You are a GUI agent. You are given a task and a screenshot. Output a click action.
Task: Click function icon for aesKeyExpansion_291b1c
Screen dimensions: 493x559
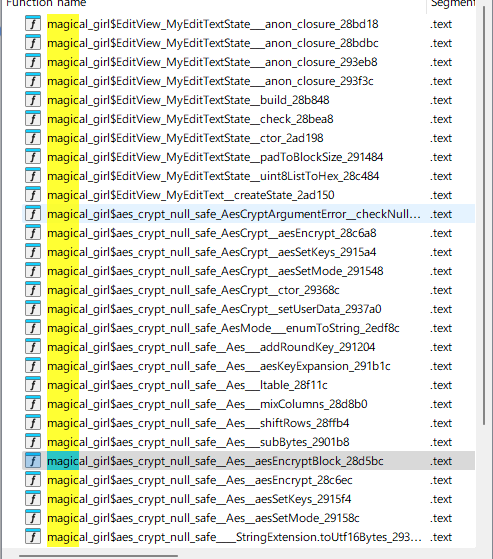pos(33,366)
